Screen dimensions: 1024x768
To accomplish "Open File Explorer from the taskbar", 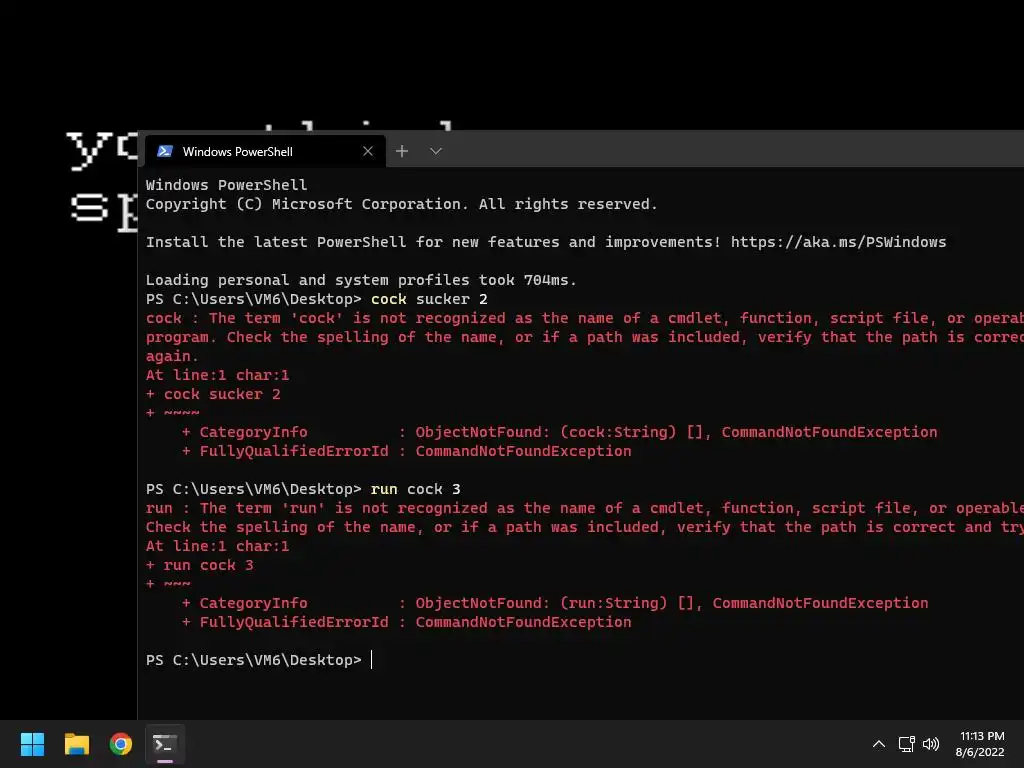I will point(76,744).
